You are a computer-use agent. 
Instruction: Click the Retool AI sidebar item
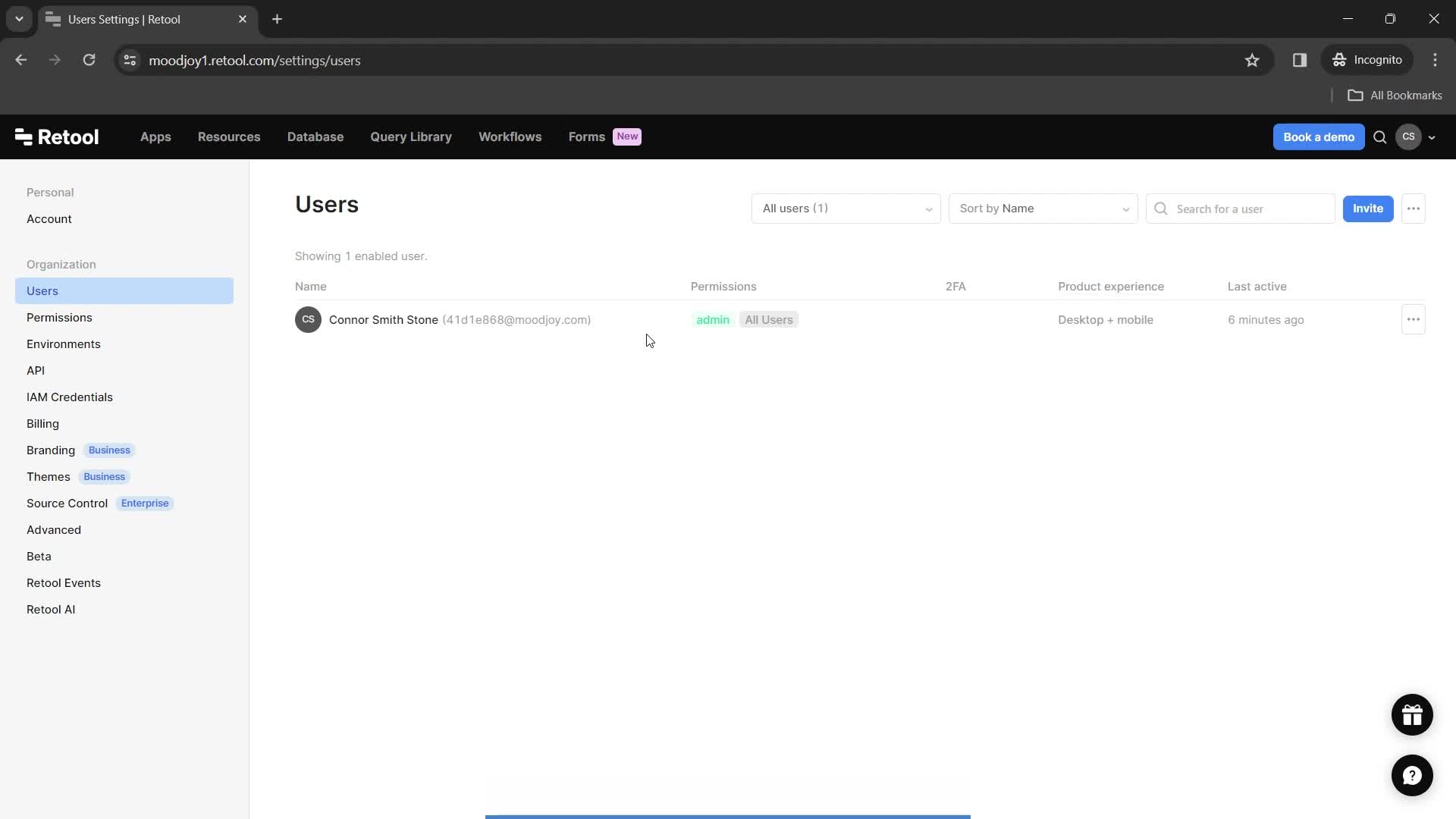pyautogui.click(x=51, y=609)
